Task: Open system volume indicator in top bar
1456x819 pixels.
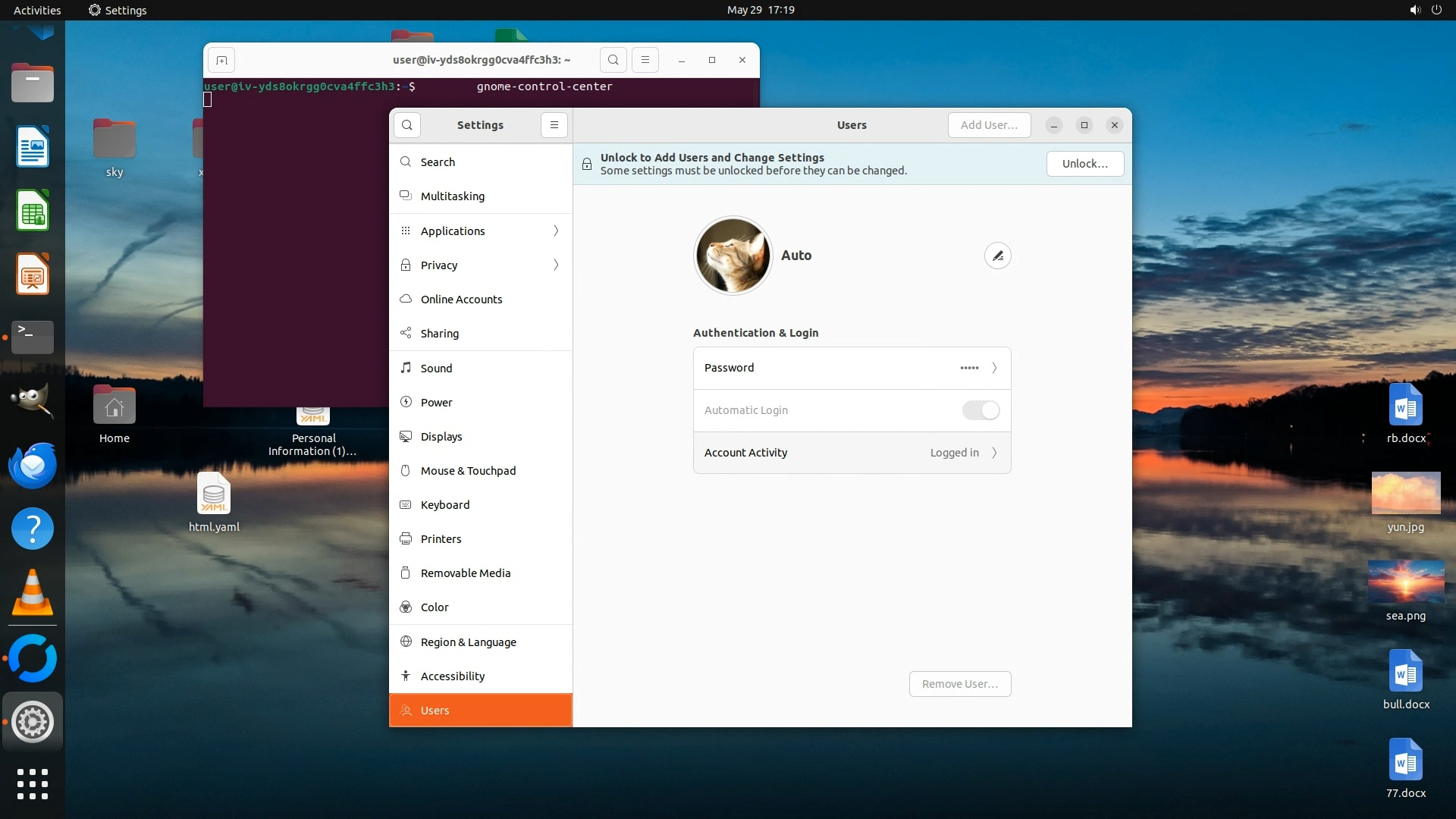Action: pyautogui.click(x=1414, y=10)
